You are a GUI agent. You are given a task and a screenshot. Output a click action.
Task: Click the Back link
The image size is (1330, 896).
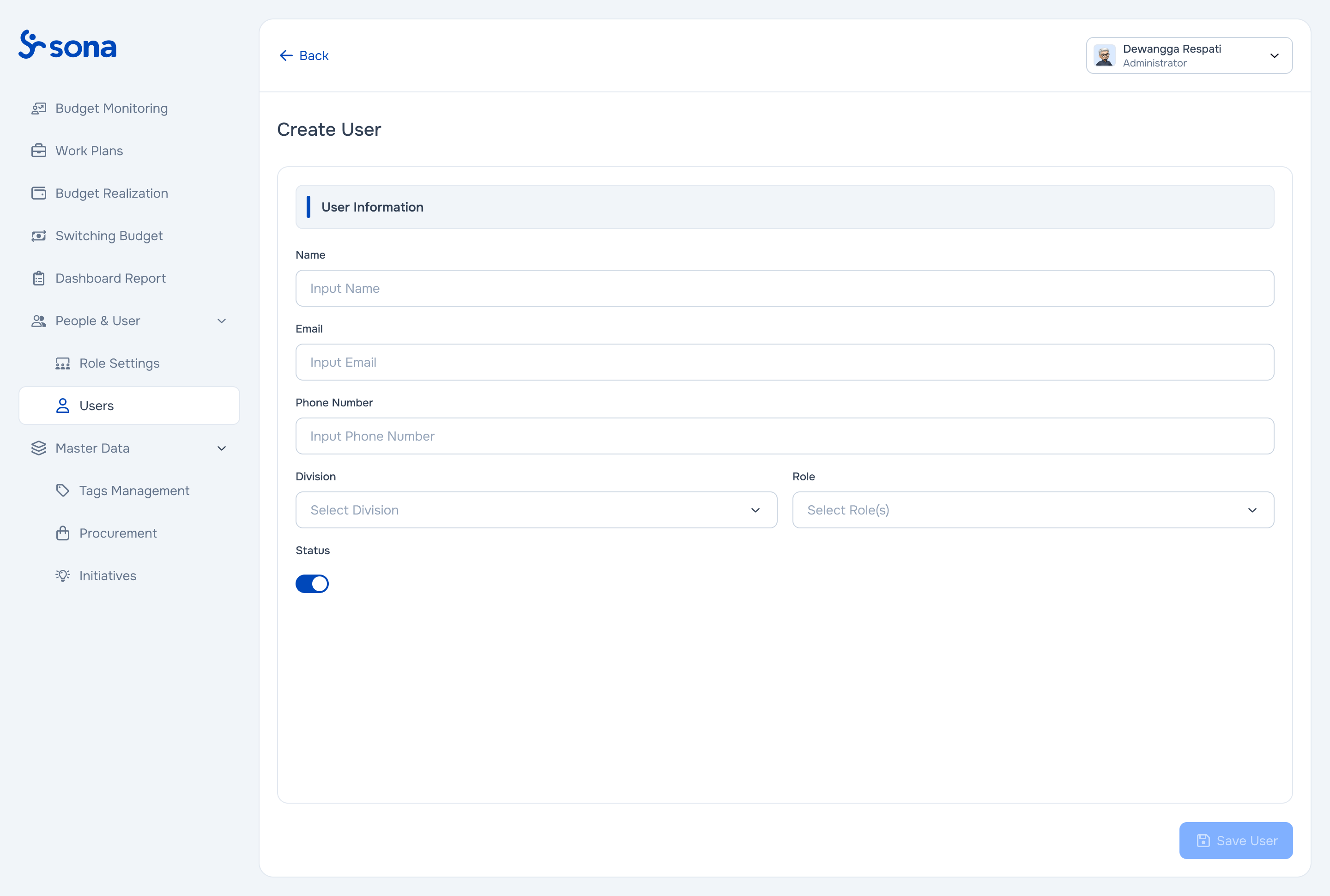point(304,55)
